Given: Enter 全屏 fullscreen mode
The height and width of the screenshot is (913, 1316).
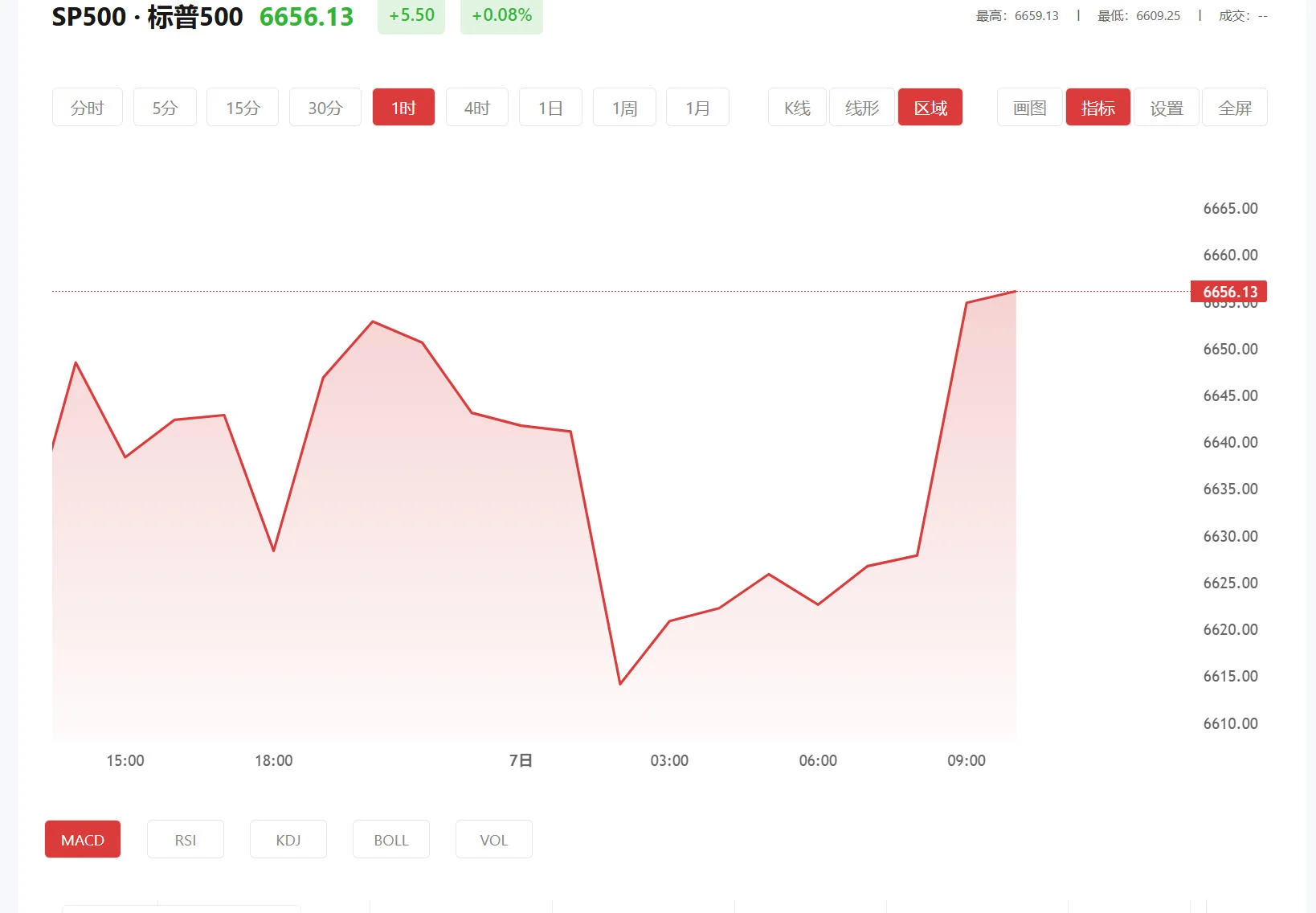Looking at the screenshot, I should 1234,107.
